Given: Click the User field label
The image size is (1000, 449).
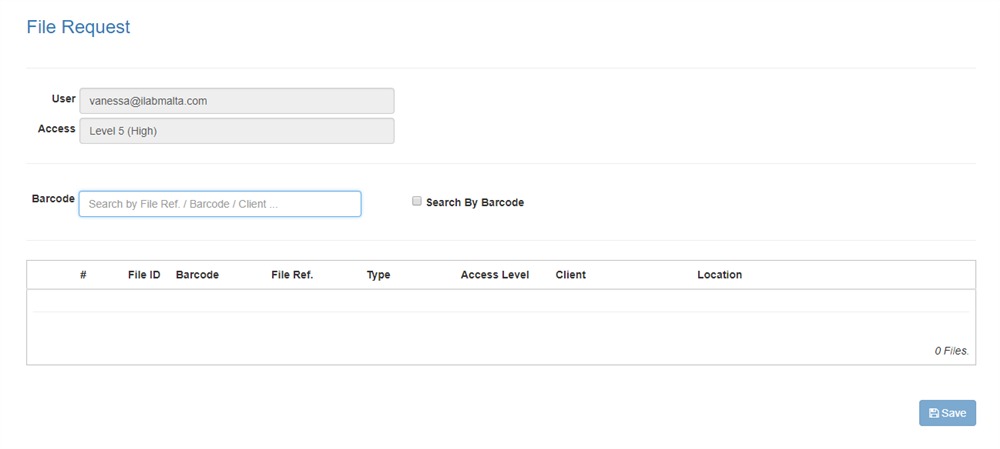Looking at the screenshot, I should (63, 99).
